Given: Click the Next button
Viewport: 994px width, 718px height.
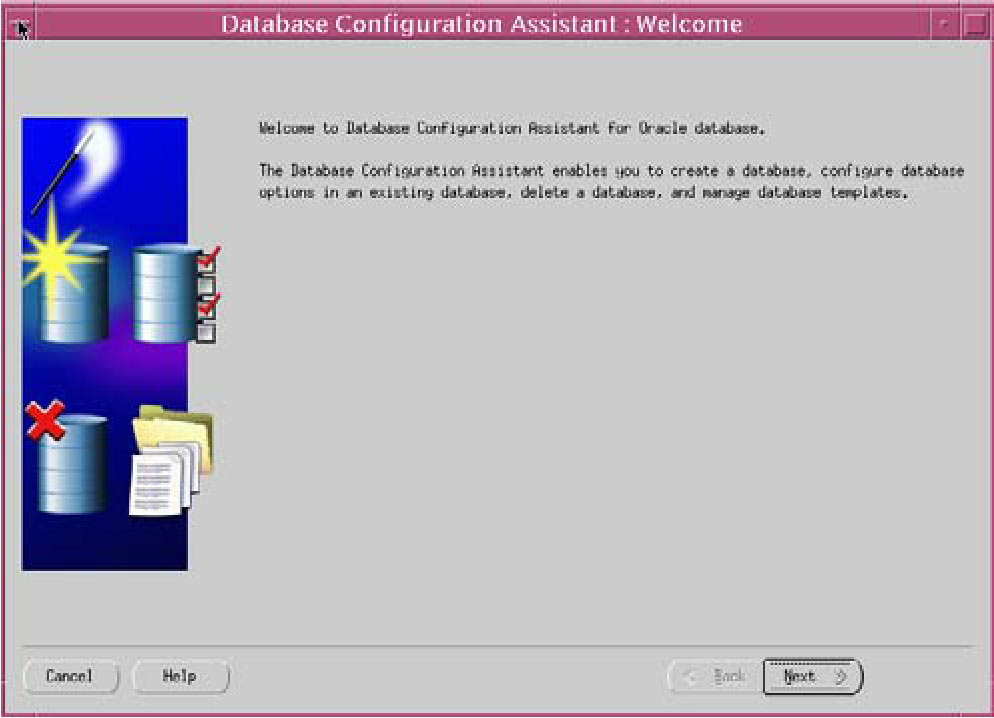Looking at the screenshot, I should coord(812,676).
